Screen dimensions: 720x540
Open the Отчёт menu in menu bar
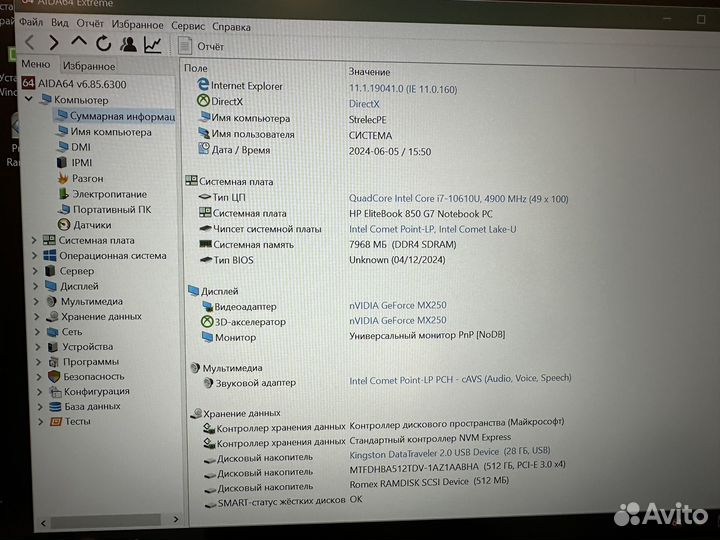[90, 23]
